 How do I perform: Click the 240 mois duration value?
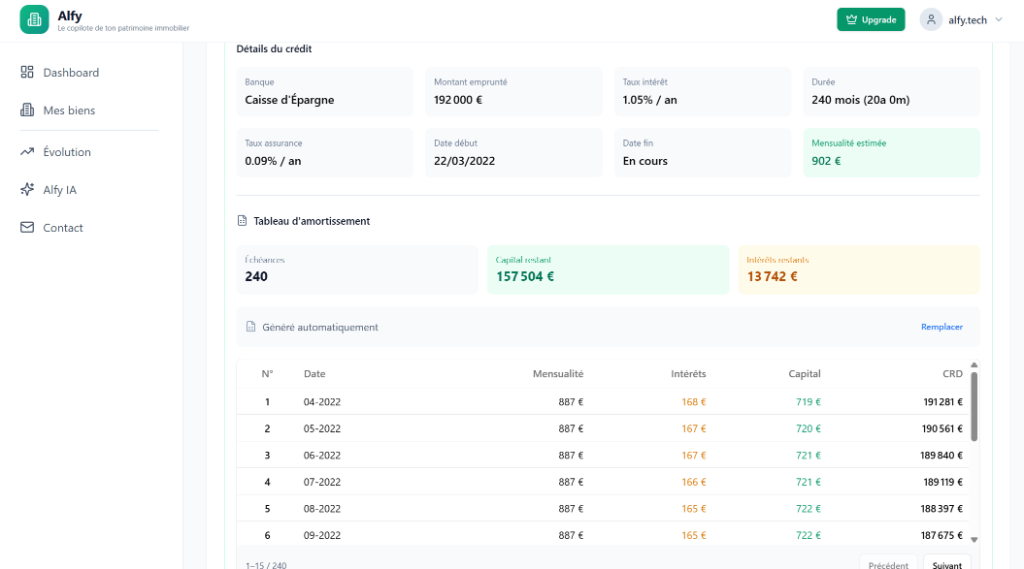pos(861,100)
